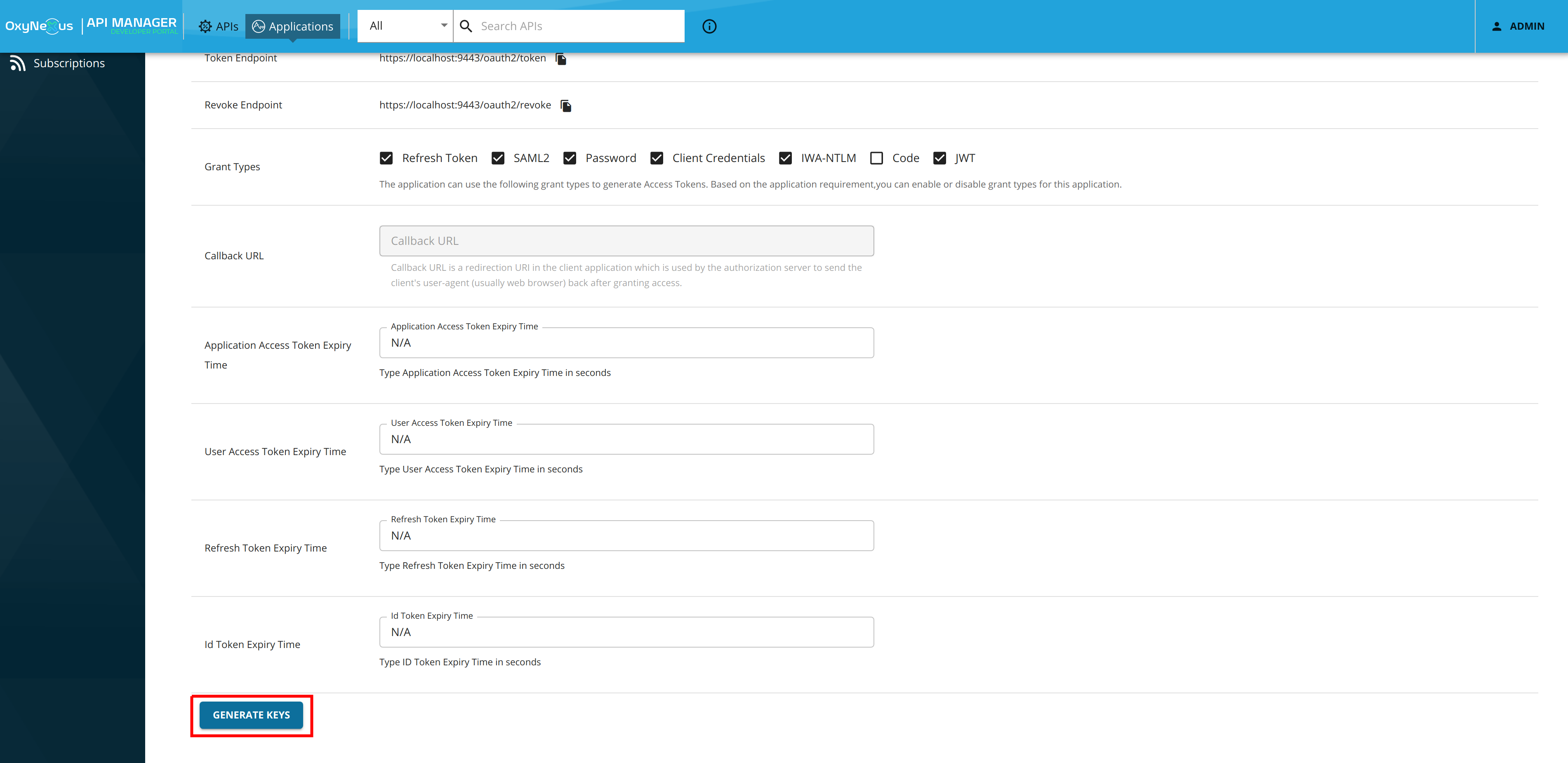Click the Subscriptions feed icon
This screenshot has height=763, width=1568.
pyautogui.click(x=18, y=63)
